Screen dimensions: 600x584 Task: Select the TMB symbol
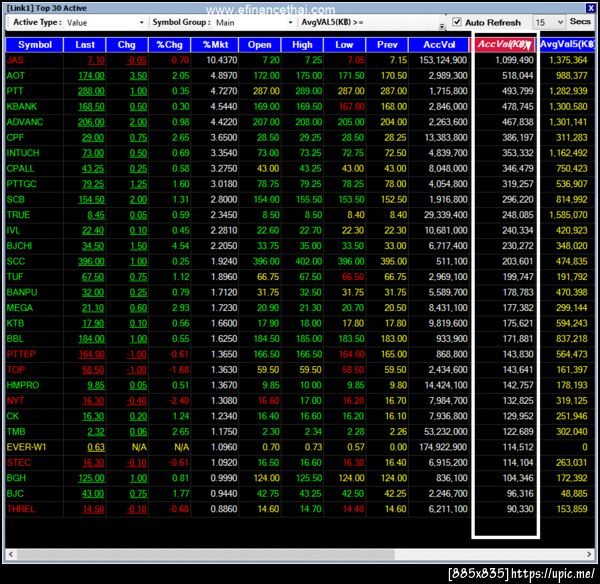click(x=16, y=432)
